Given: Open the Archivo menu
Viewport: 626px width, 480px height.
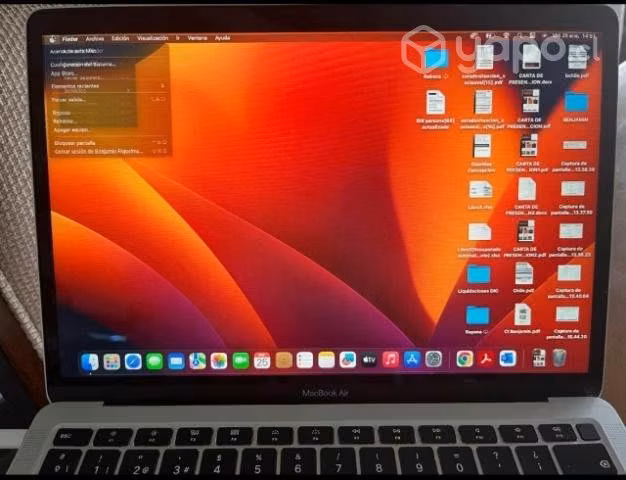Looking at the screenshot, I should 95,39.
